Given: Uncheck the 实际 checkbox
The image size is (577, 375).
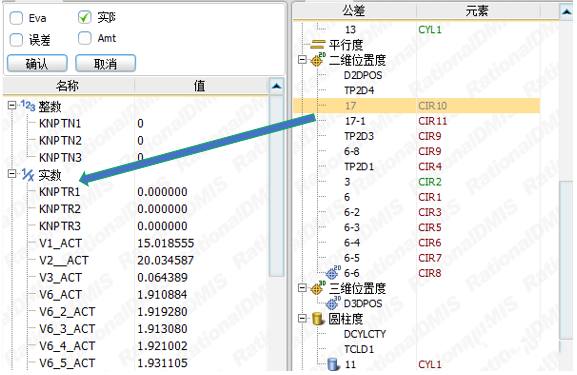Looking at the screenshot, I should [85, 17].
